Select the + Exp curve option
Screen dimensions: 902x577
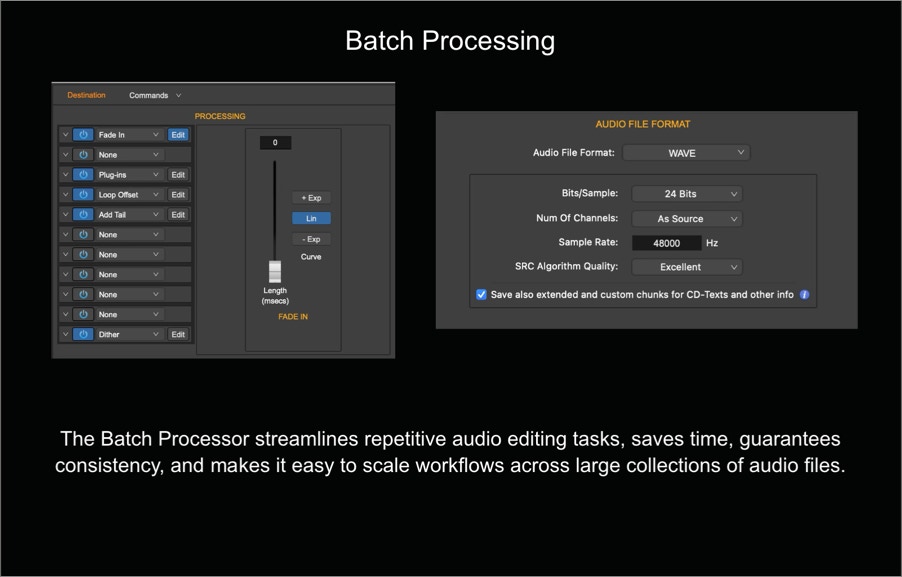311,198
